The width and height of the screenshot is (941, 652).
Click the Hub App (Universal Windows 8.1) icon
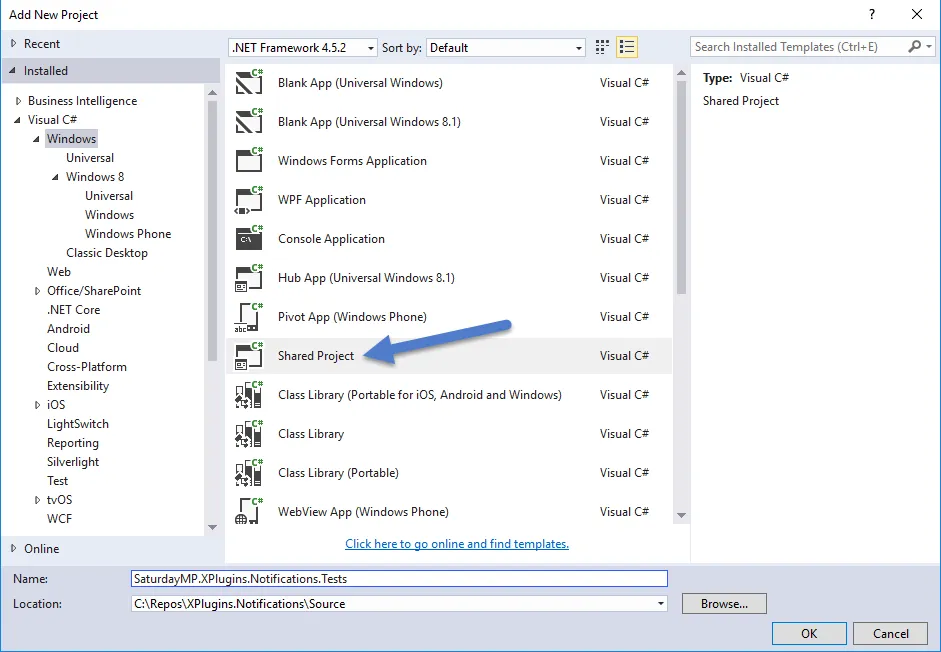click(249, 277)
